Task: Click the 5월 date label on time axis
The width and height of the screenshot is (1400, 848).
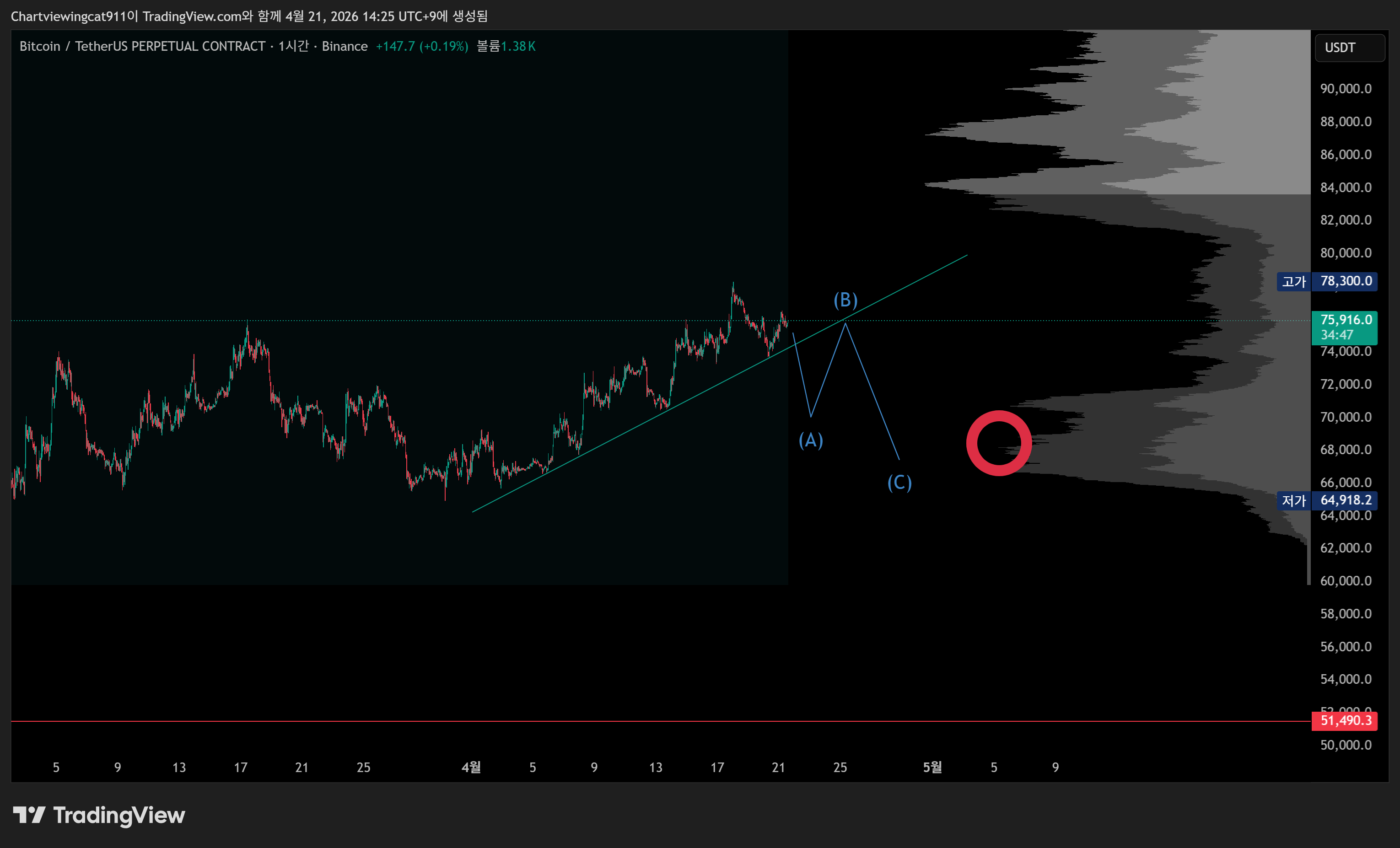Action: tap(932, 767)
